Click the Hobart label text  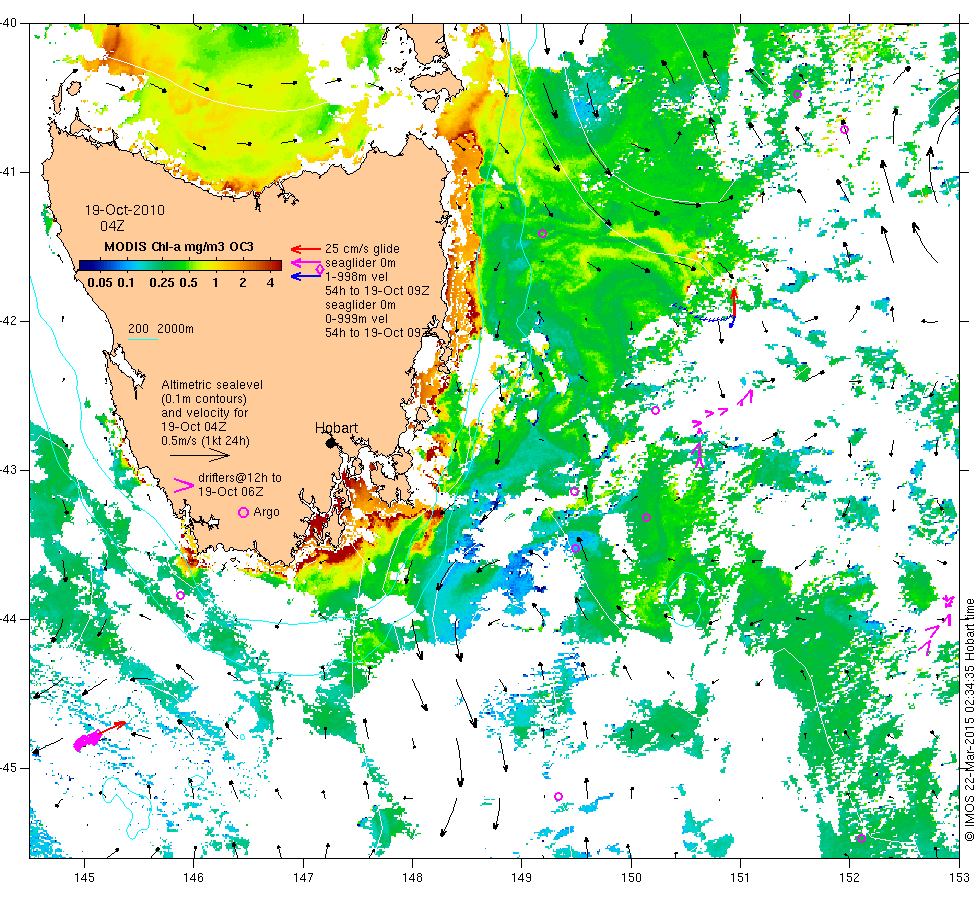tap(336, 428)
